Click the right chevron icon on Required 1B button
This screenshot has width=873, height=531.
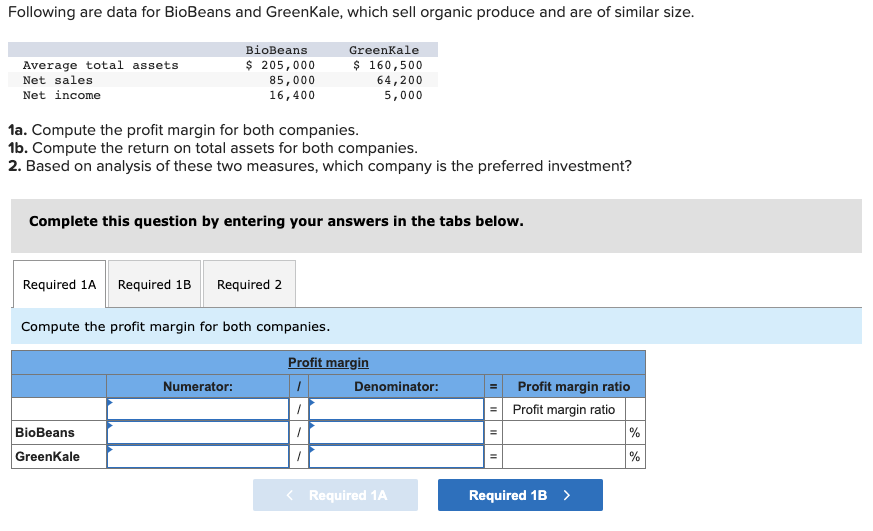pyautogui.click(x=567, y=495)
